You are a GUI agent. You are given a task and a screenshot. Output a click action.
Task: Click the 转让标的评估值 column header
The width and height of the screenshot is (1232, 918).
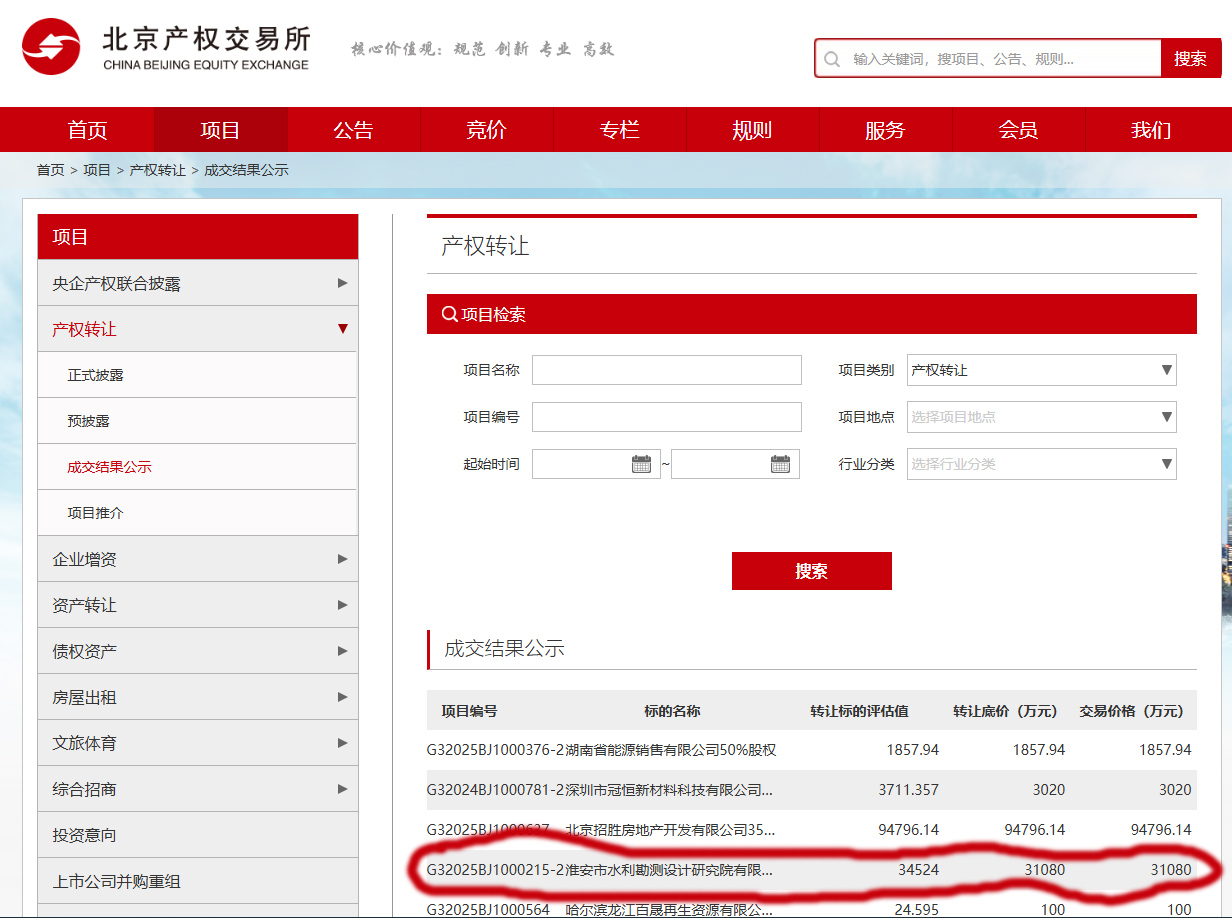(859, 711)
